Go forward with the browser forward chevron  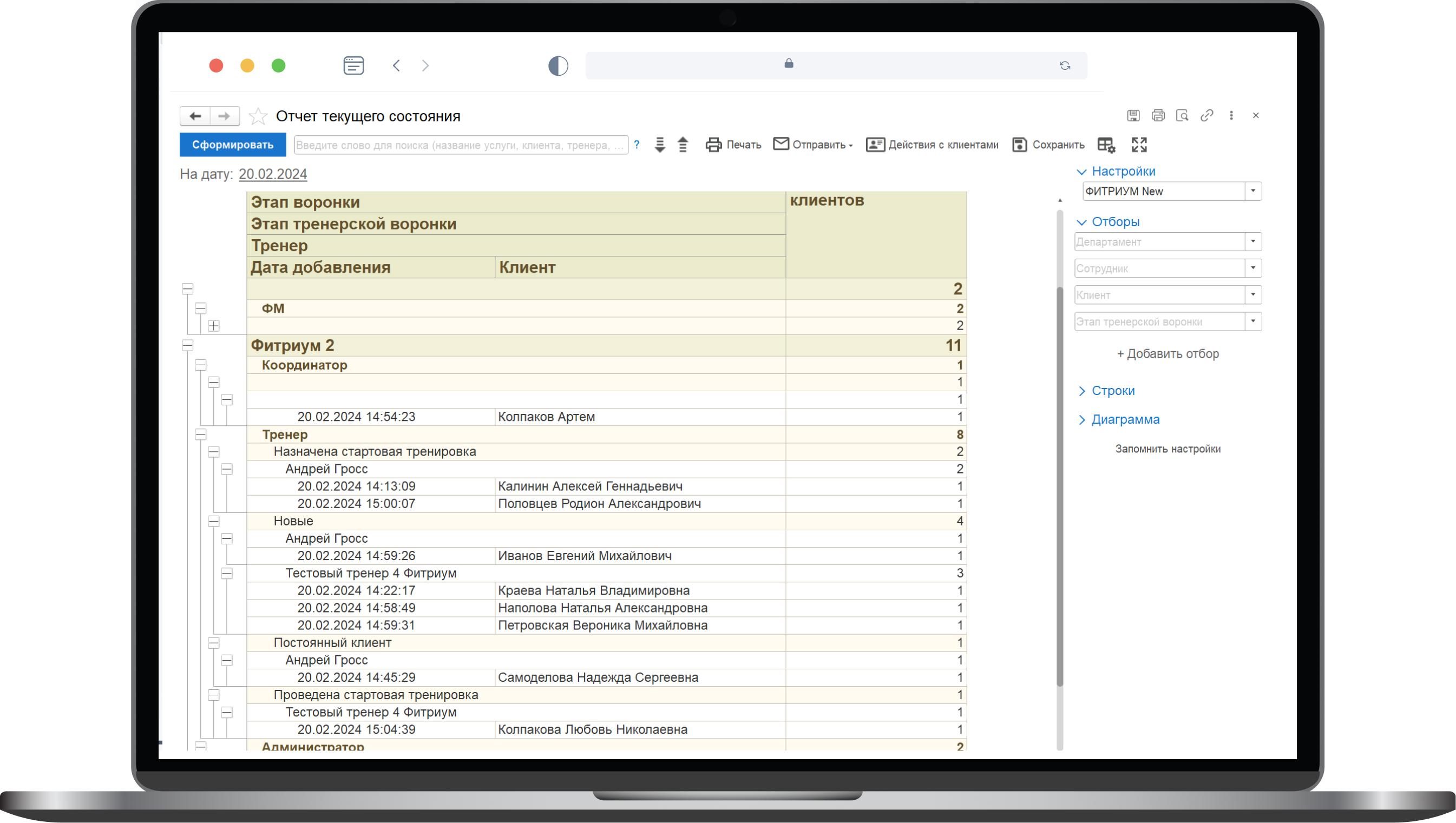pos(425,65)
